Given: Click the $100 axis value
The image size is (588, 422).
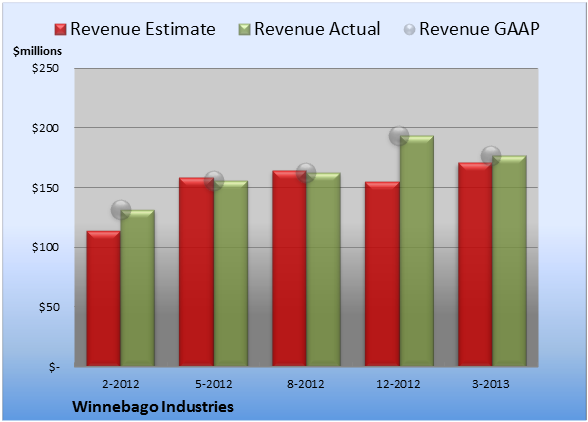Looking at the screenshot, I should tap(45, 247).
